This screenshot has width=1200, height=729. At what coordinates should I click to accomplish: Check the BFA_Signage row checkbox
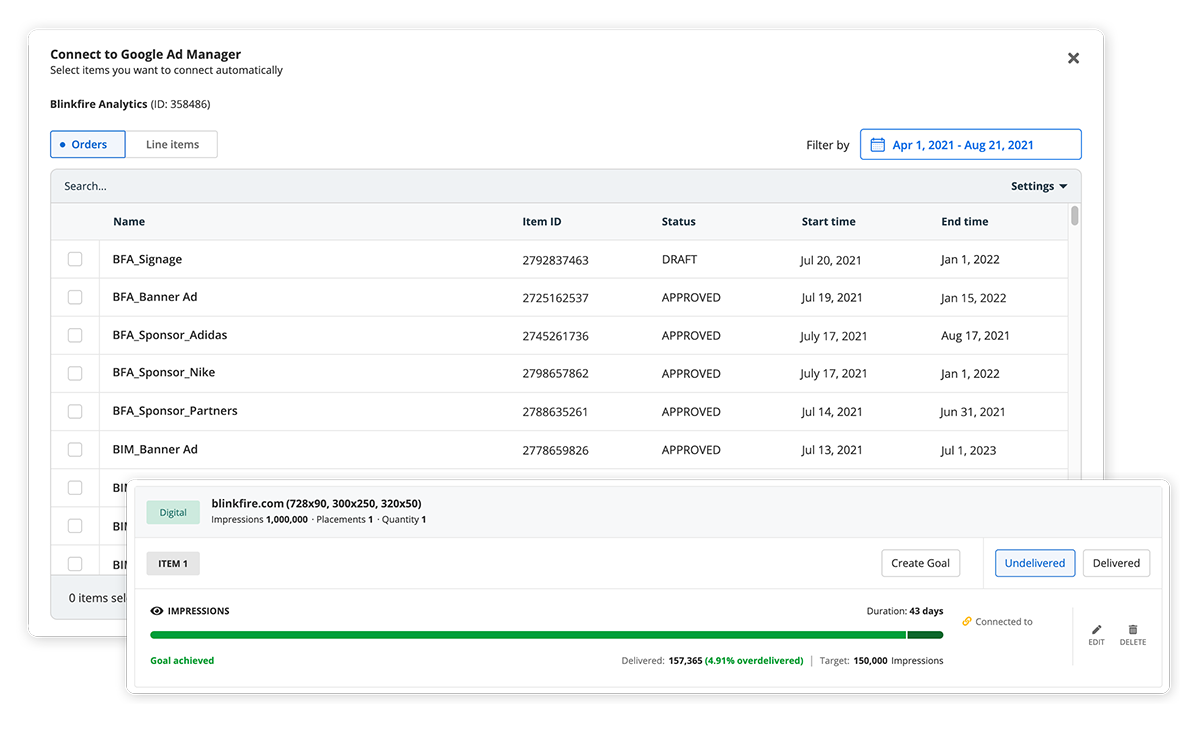pos(75,260)
